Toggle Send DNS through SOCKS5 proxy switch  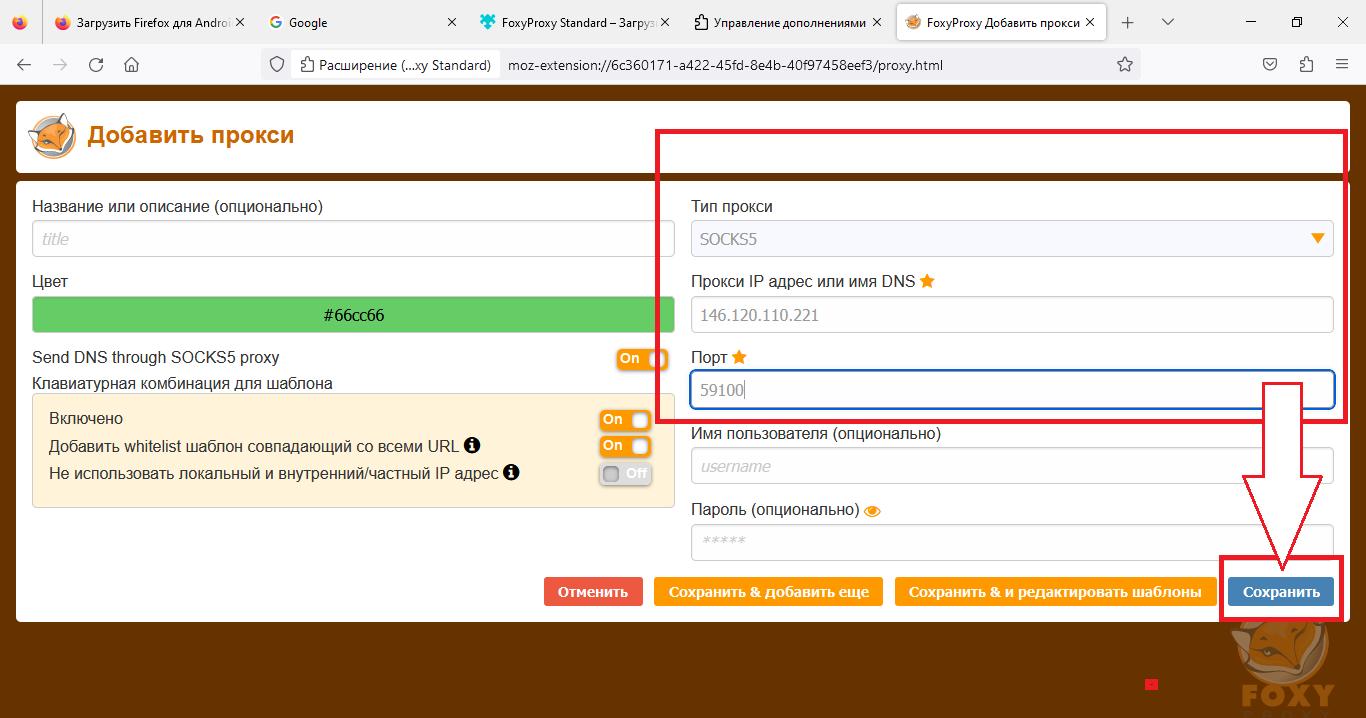tap(642, 359)
